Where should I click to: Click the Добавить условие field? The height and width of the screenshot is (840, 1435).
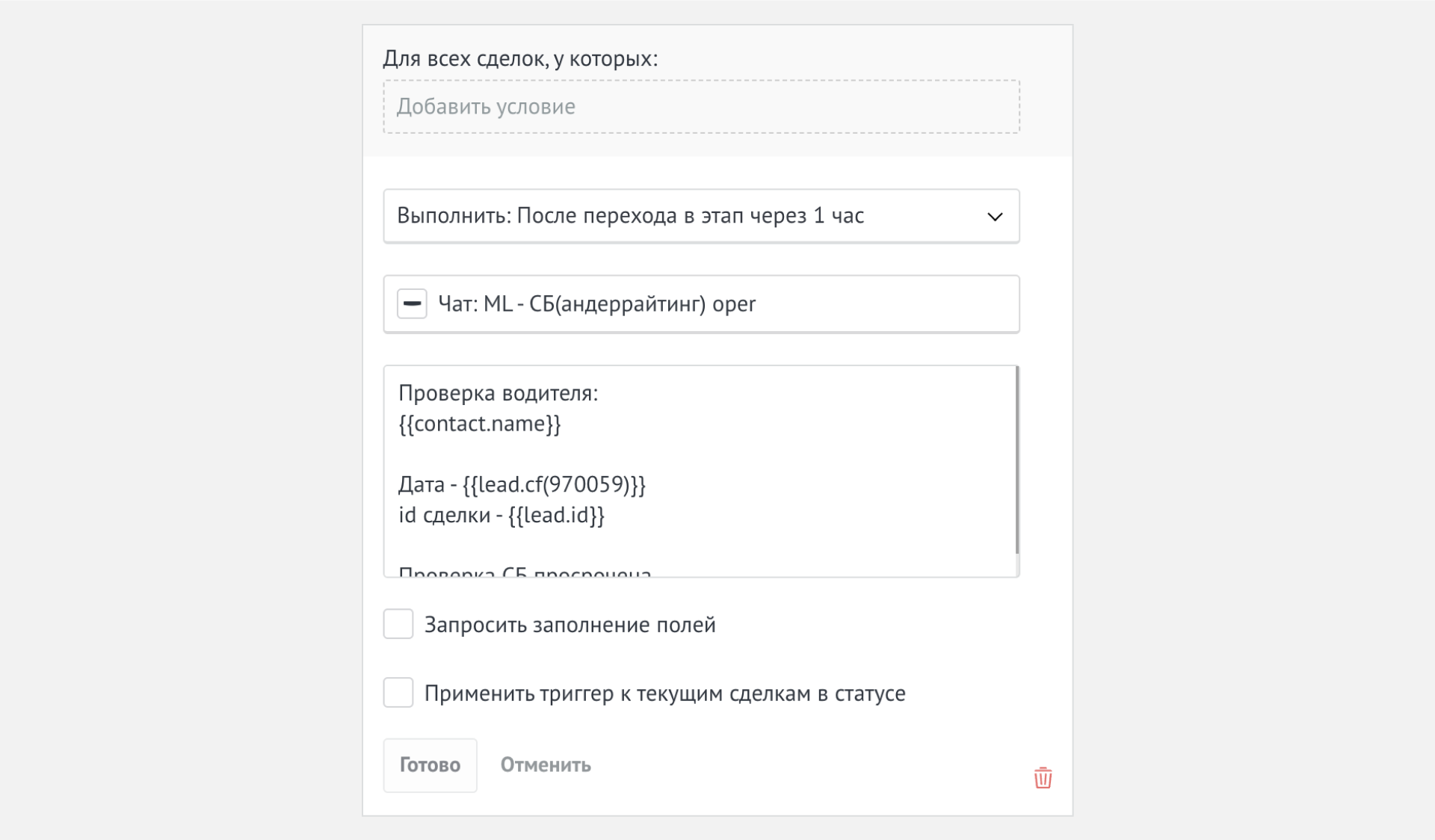coord(701,107)
